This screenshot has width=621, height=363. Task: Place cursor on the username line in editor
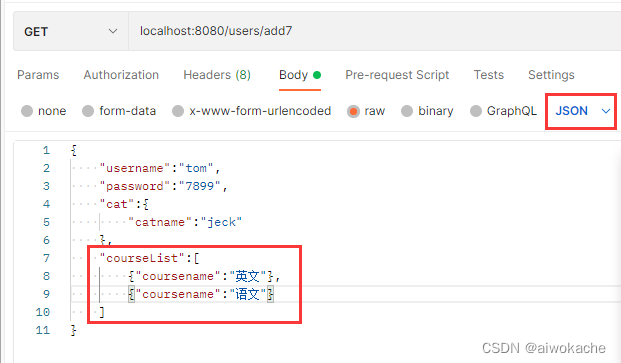click(x=160, y=168)
